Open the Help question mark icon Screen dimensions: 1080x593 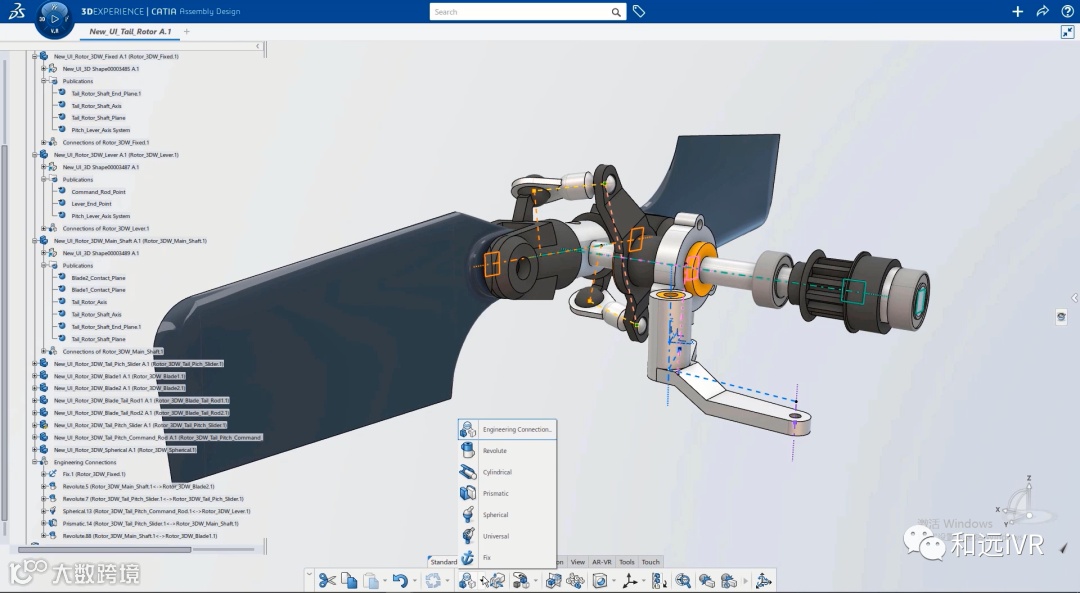tap(1067, 12)
